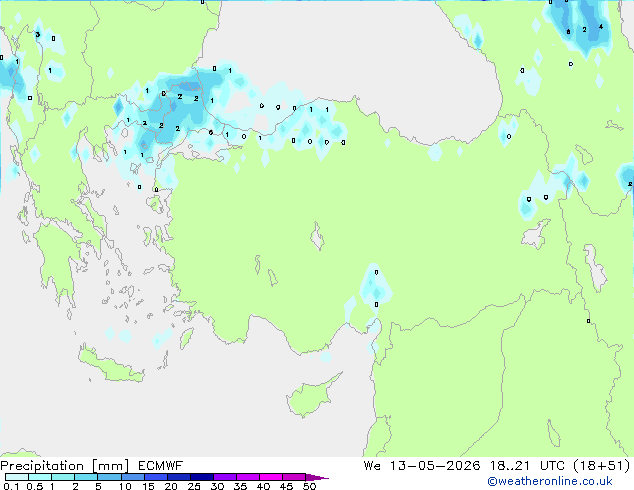The image size is (634, 490).
Task: Click the 'Precipitation [mm]' title text
Action: click(x=65, y=466)
